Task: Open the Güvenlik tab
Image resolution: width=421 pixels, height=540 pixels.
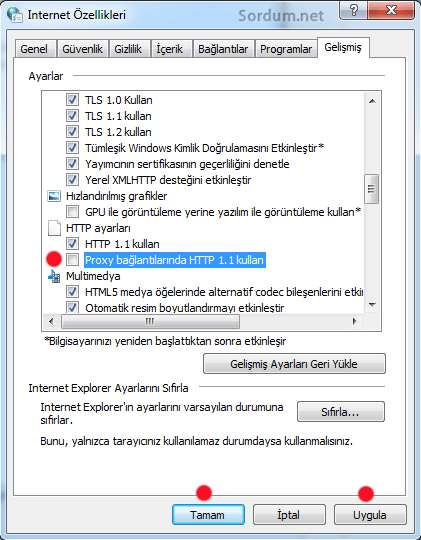Action: click(x=82, y=49)
